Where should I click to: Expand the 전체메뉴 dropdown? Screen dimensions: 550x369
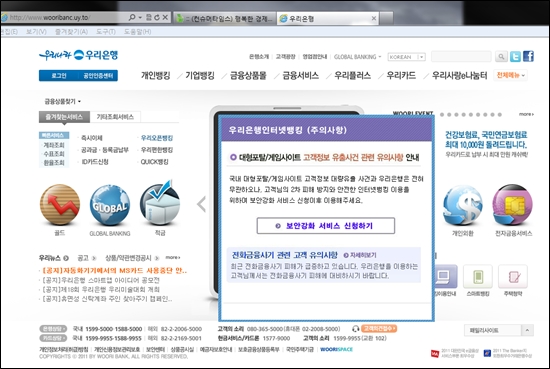pos(511,75)
